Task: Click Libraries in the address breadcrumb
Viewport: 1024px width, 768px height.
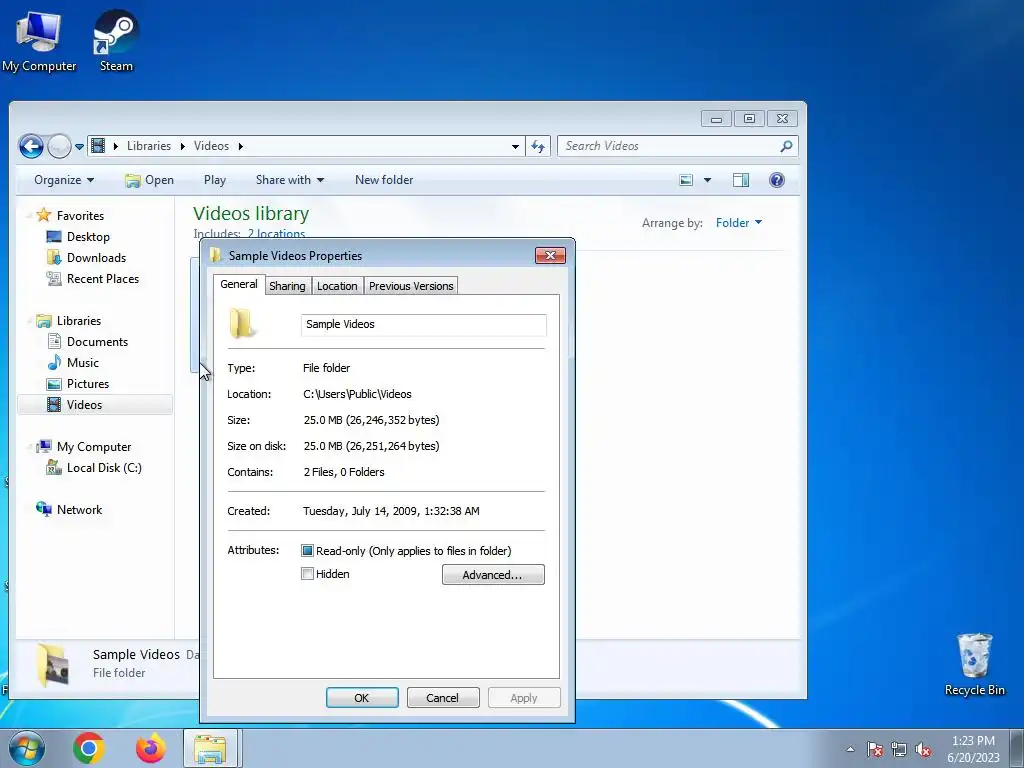Action: tap(149, 146)
